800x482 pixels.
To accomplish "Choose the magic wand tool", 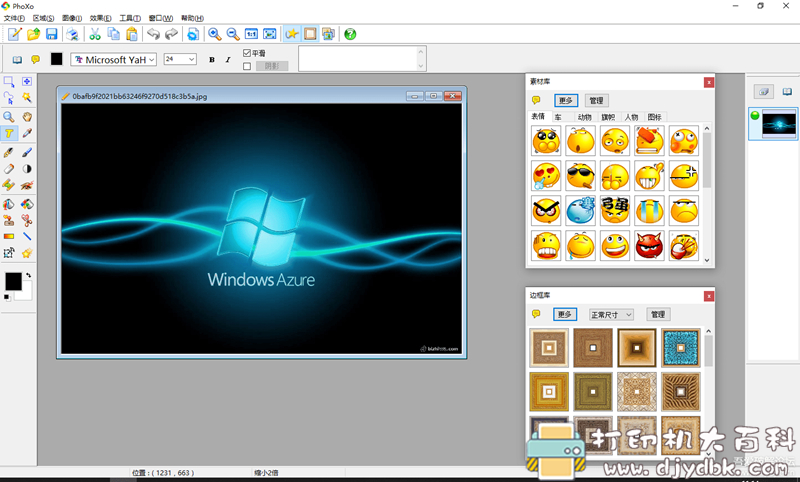I will (x=27, y=98).
